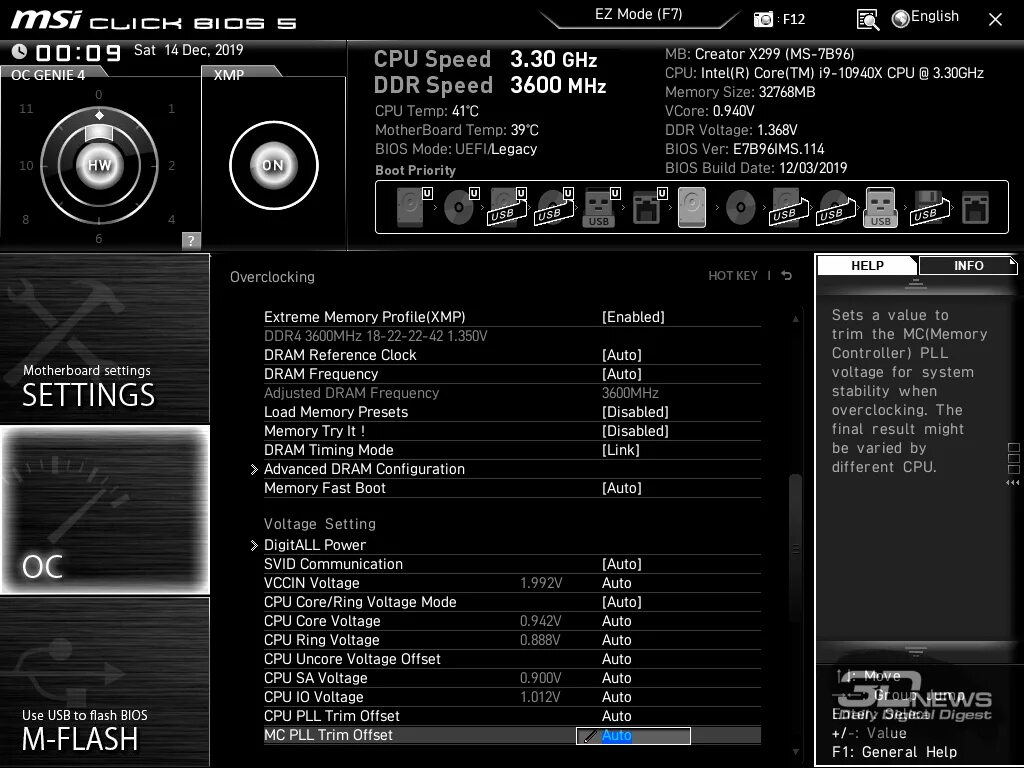This screenshot has height=768, width=1024.
Task: Click the clock icon near the time
Action: [19, 51]
